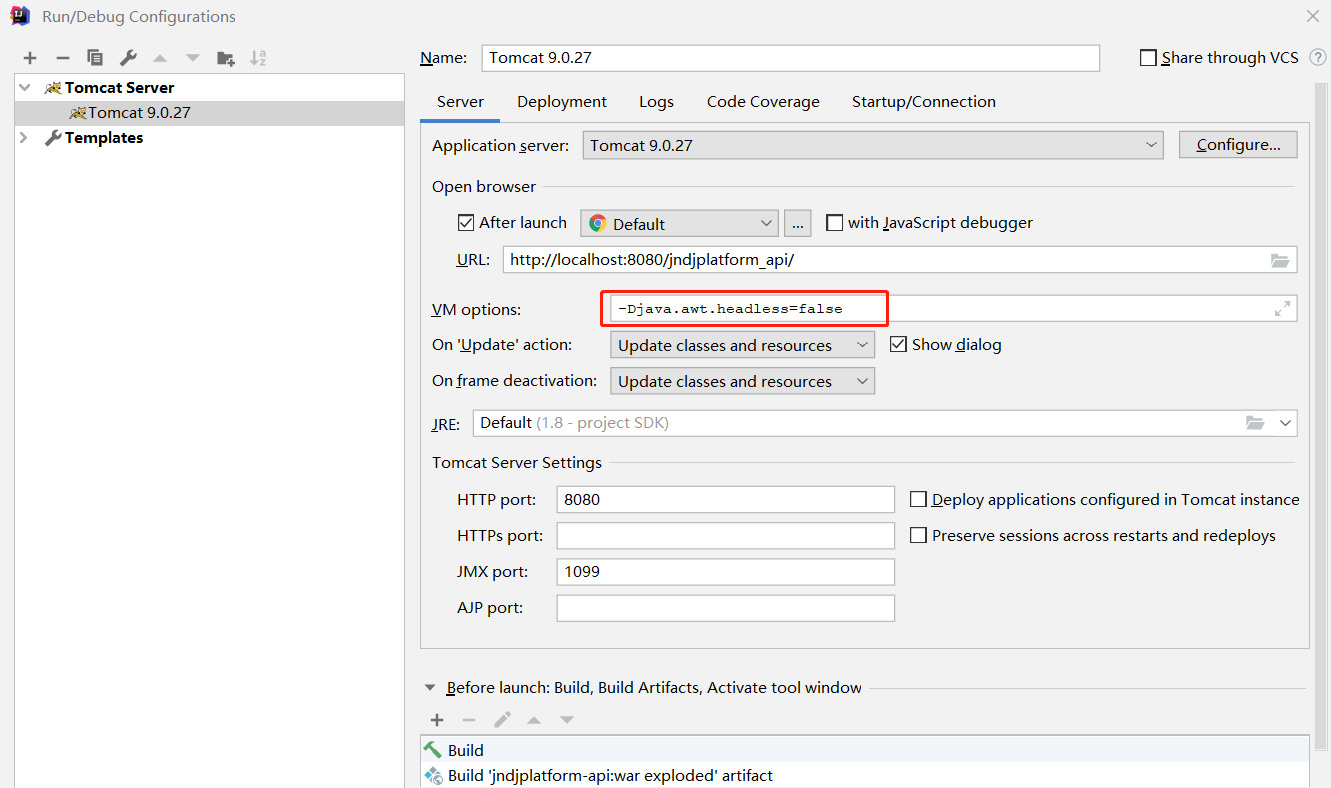Open the Share through VCS help icon
Screen dimensions: 1331x788
(x=1318, y=58)
